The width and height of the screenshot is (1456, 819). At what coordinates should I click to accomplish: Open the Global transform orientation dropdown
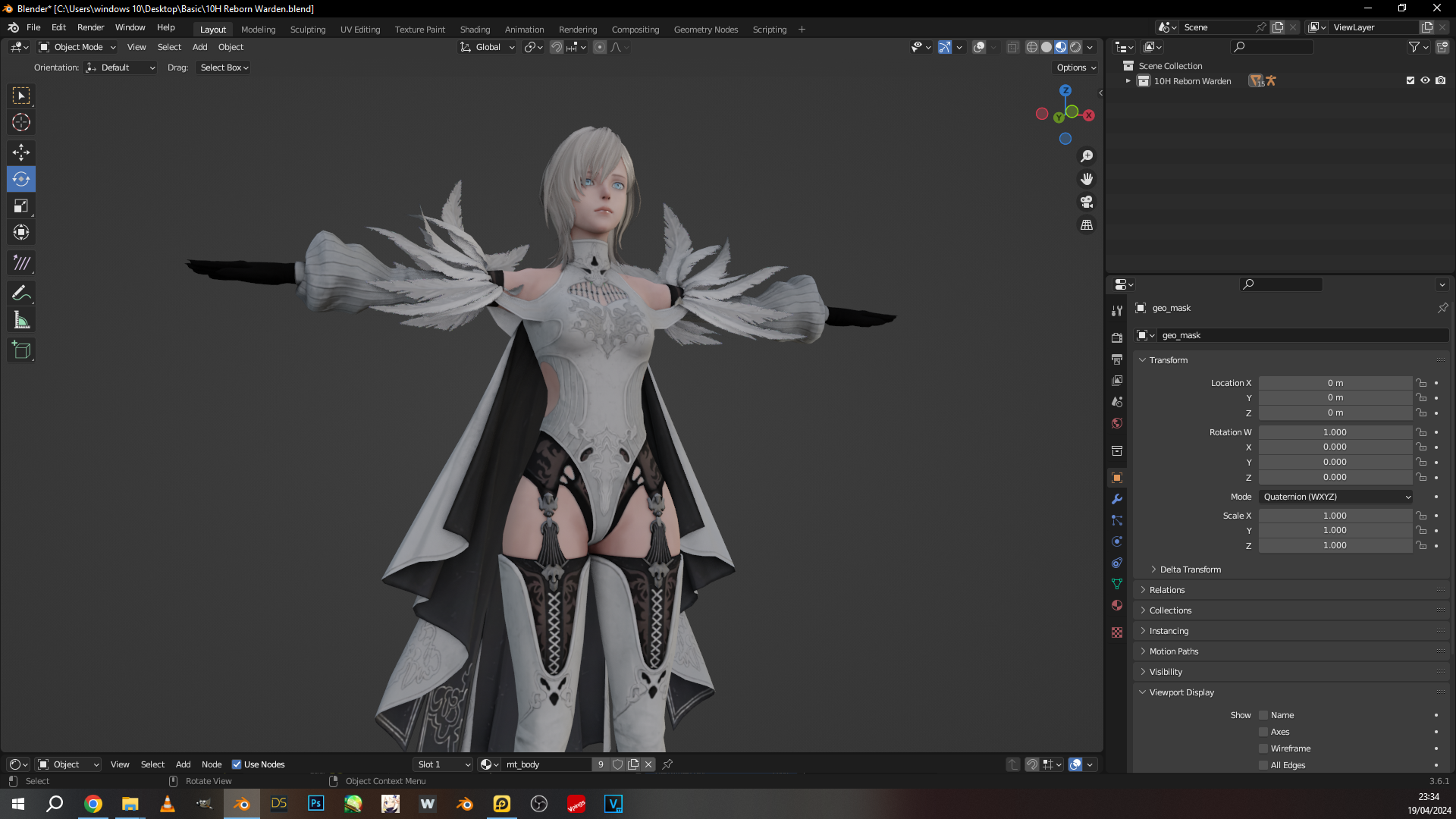[x=487, y=47]
